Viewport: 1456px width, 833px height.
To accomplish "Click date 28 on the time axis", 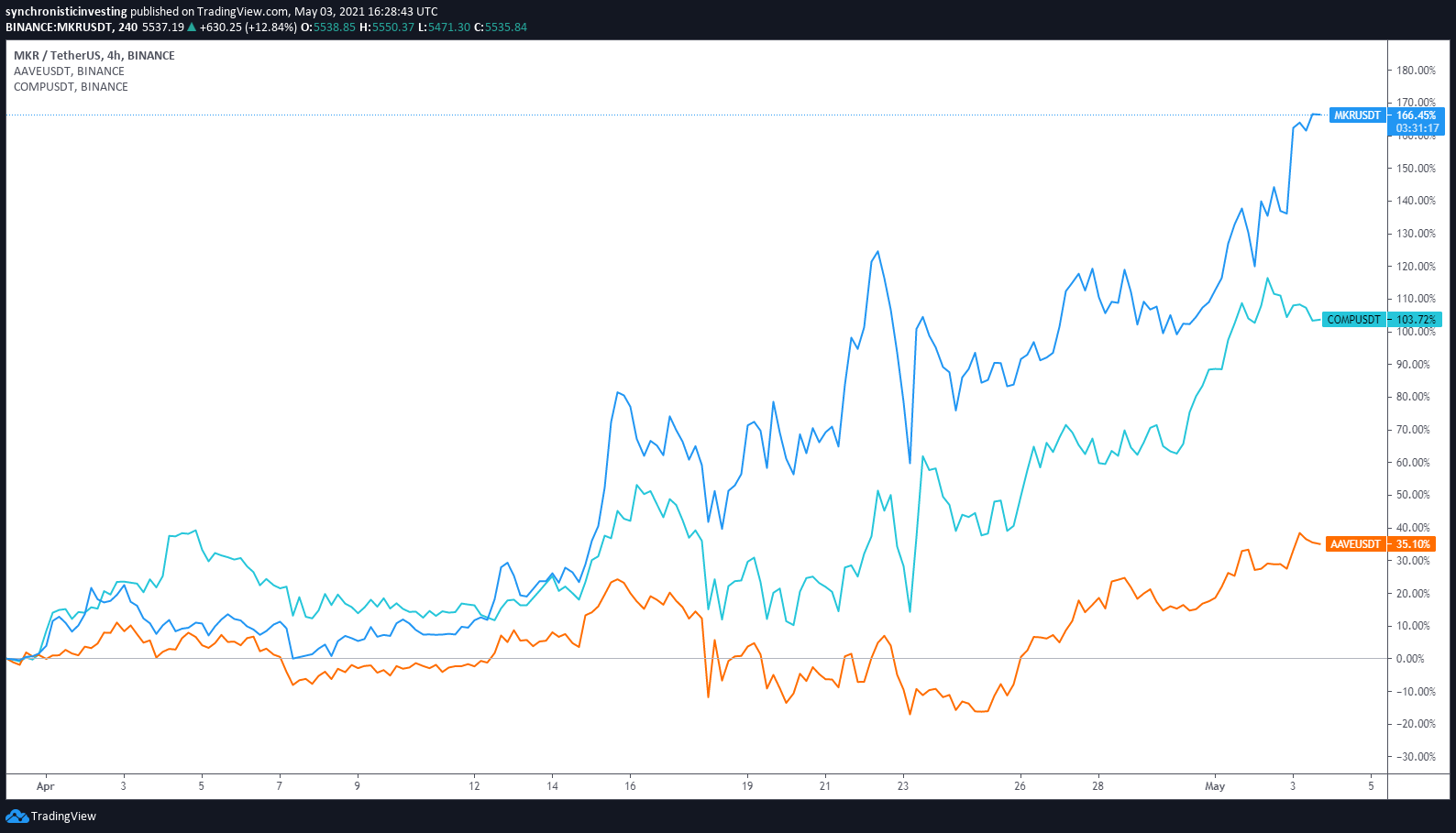I will coord(1098,786).
